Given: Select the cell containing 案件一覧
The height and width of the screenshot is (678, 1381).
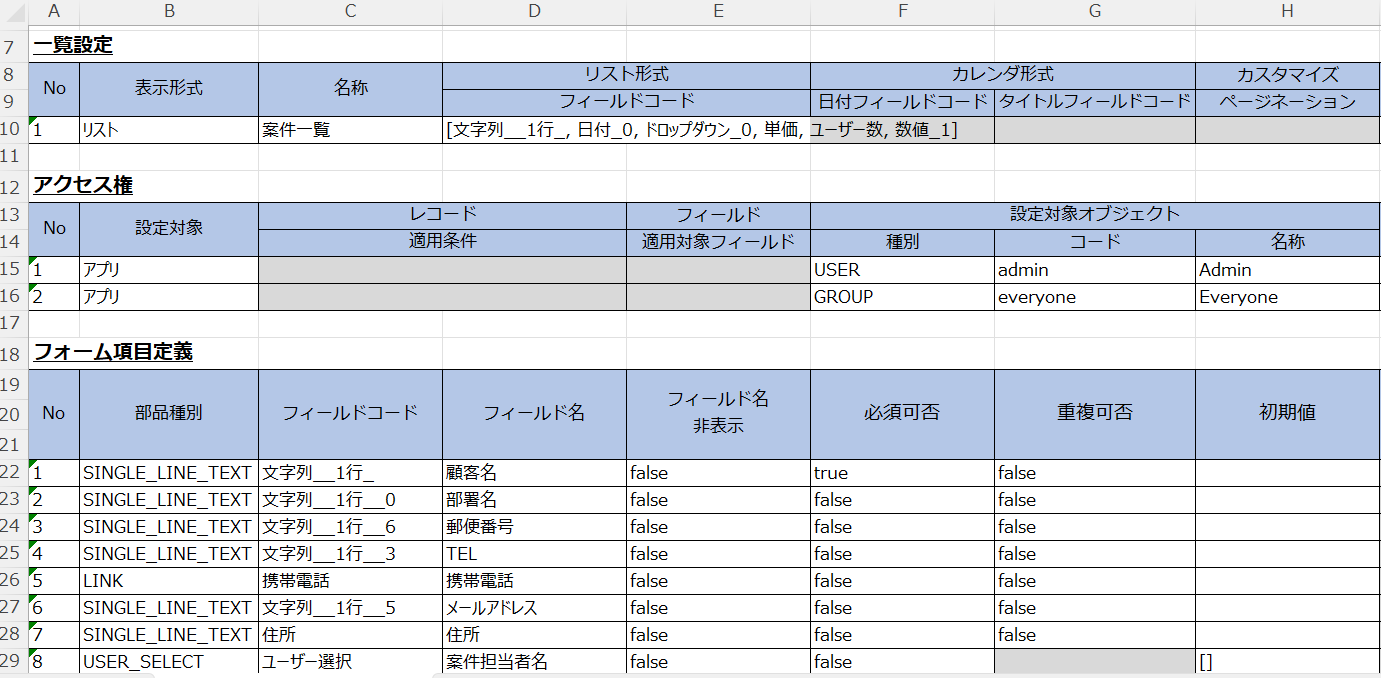Looking at the screenshot, I should pyautogui.click(x=350, y=130).
